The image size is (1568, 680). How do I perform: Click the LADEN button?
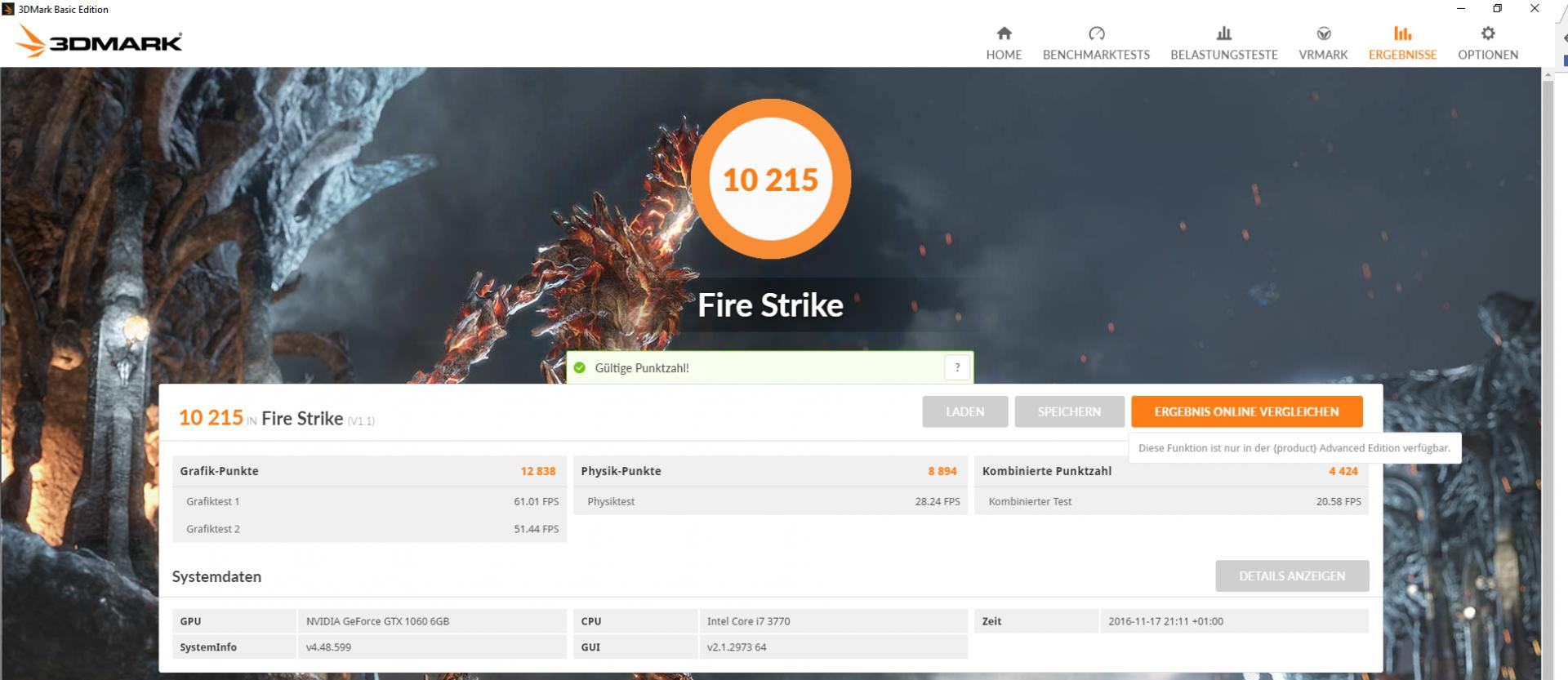pyautogui.click(x=964, y=412)
